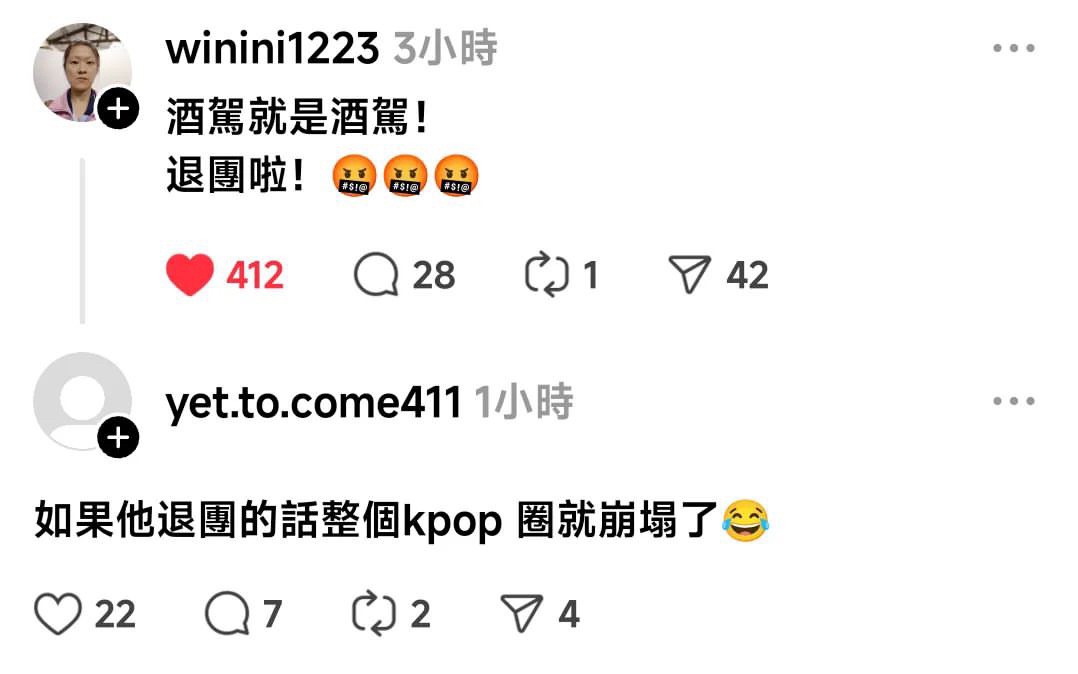Follow yet.to.come411 via plus badge

(x=118, y=437)
